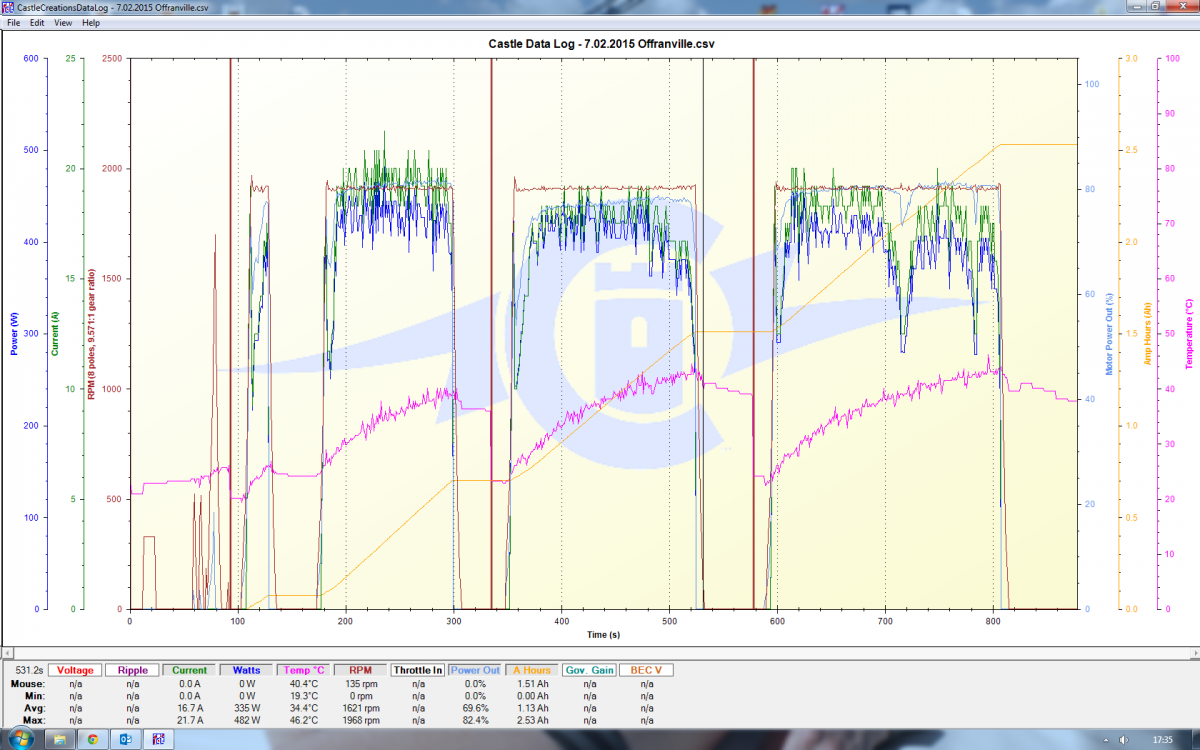1200x750 pixels.
Task: Open Windows Explorer from the taskbar
Action: coord(60,740)
